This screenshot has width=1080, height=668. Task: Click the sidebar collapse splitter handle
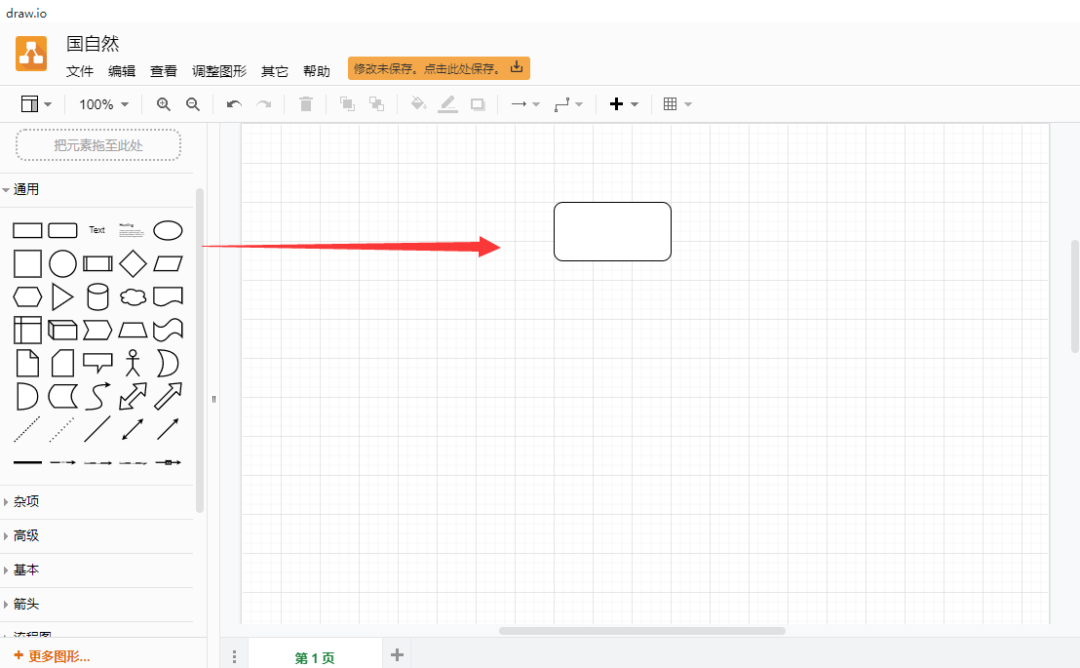pyautogui.click(x=214, y=399)
